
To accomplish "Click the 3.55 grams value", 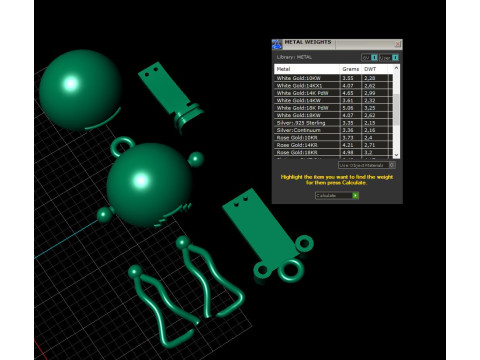I will [348, 78].
